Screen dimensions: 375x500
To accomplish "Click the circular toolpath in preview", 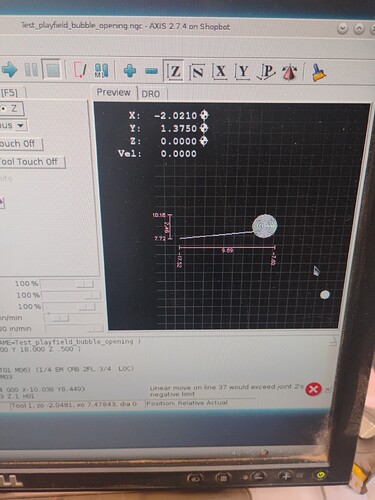I will (265, 226).
